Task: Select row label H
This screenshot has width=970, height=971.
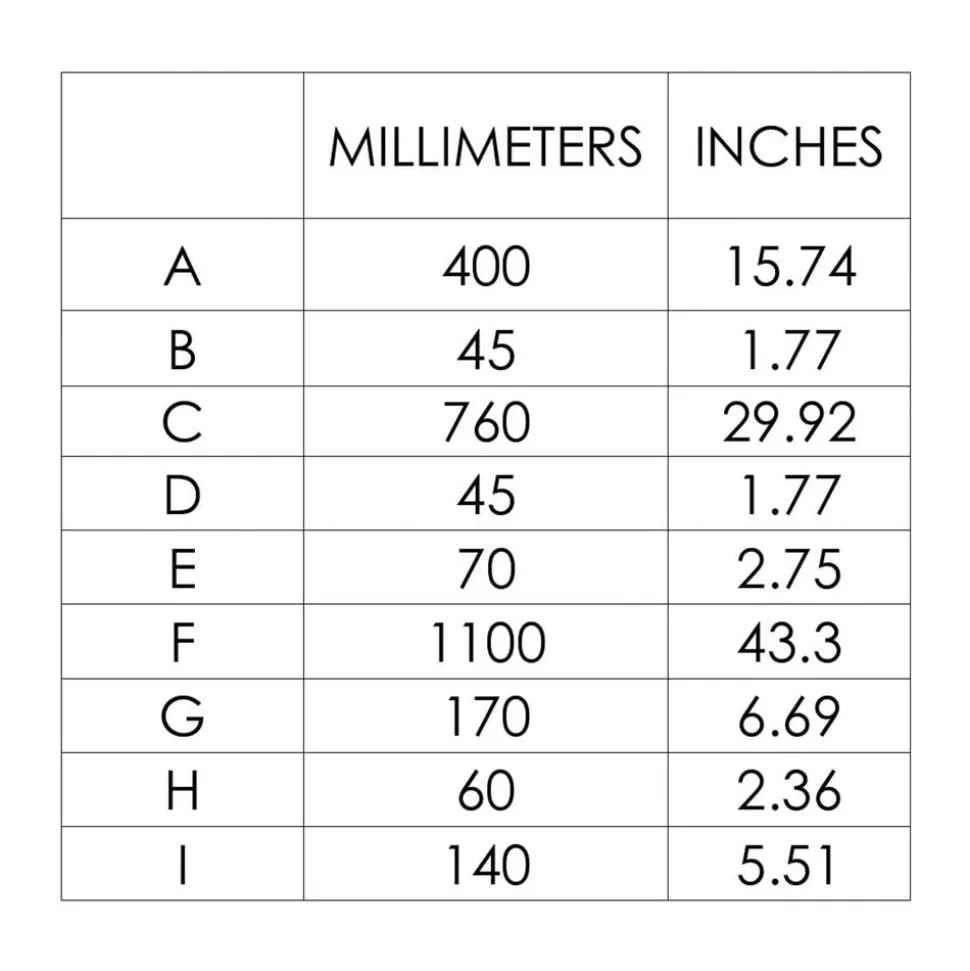Action: (182, 790)
